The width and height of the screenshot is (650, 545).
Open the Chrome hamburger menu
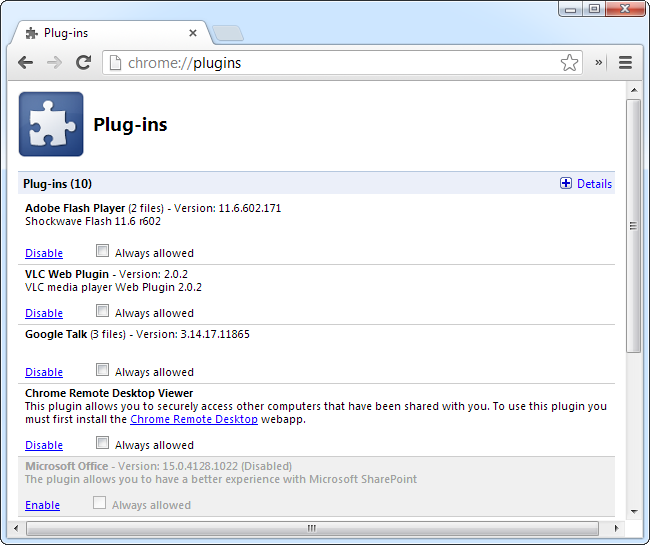(x=625, y=63)
